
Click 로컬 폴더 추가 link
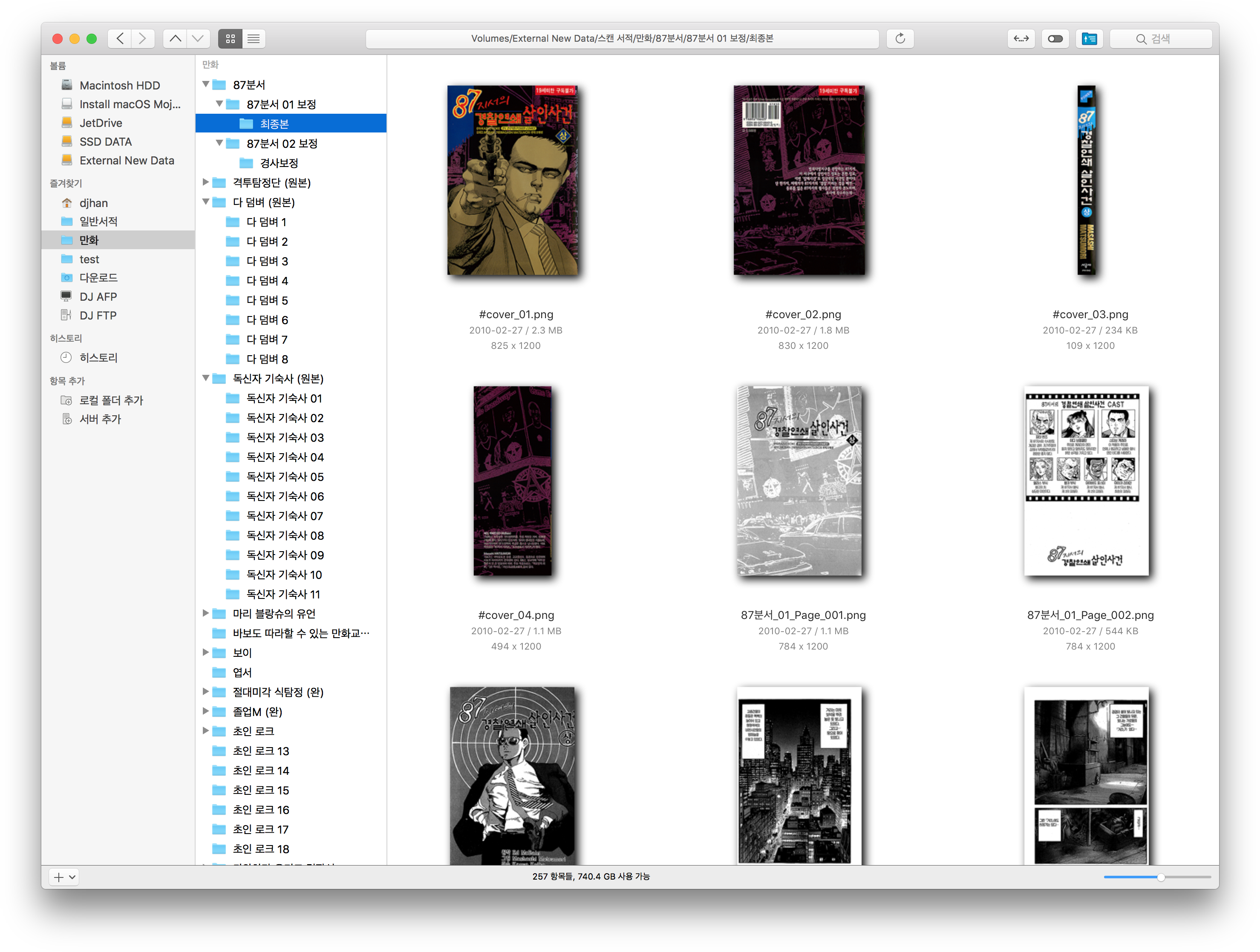tap(111, 400)
